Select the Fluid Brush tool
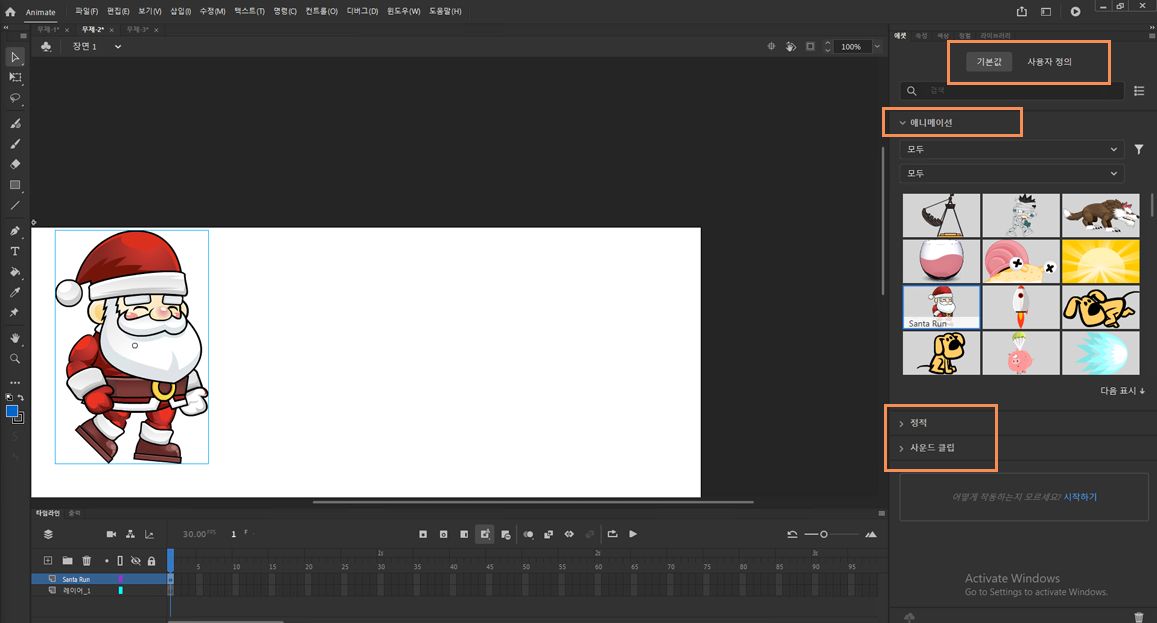The width and height of the screenshot is (1157, 623). click(x=15, y=123)
